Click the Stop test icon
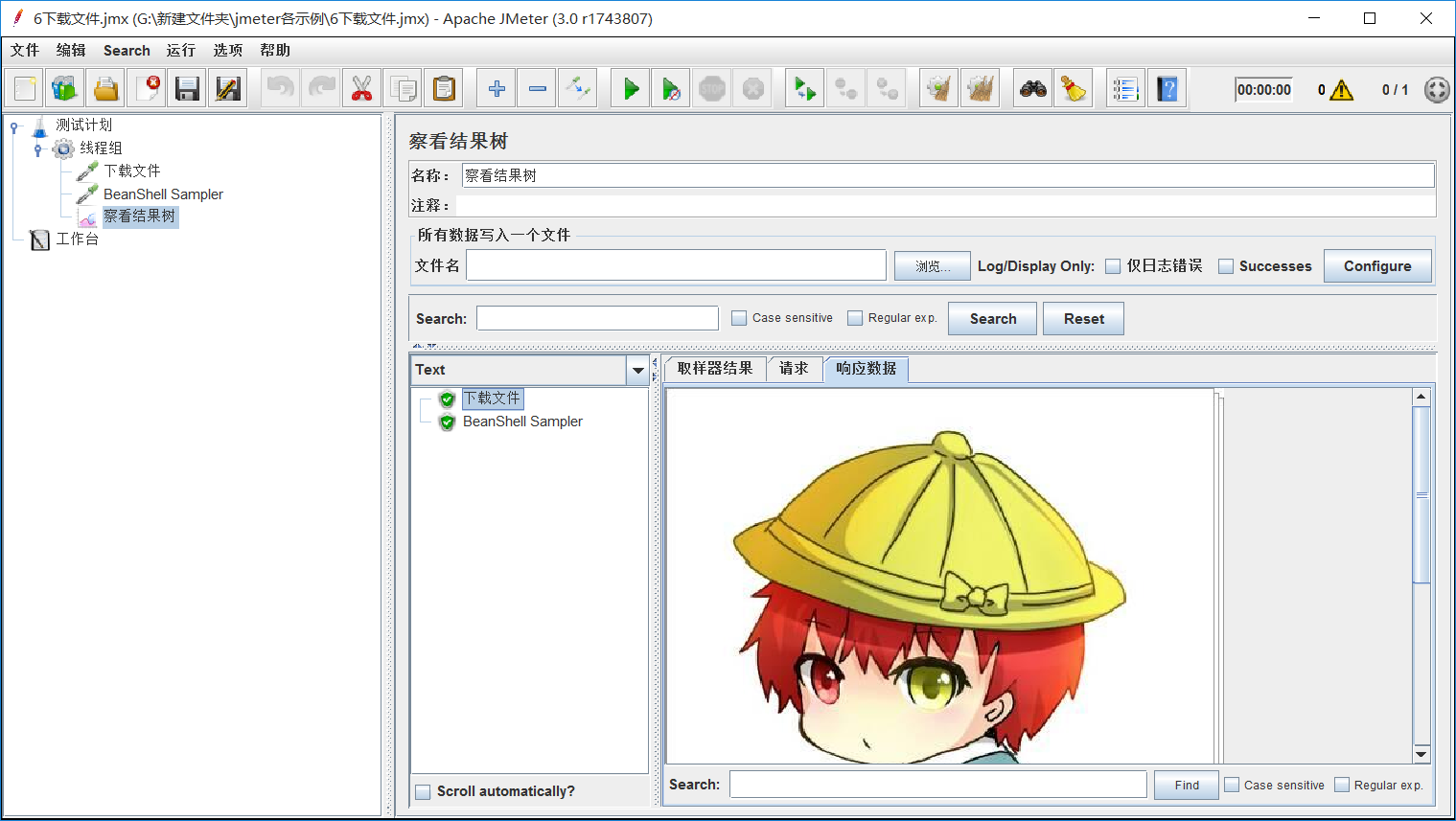Viewport: 1456px width, 821px height. coord(712,89)
